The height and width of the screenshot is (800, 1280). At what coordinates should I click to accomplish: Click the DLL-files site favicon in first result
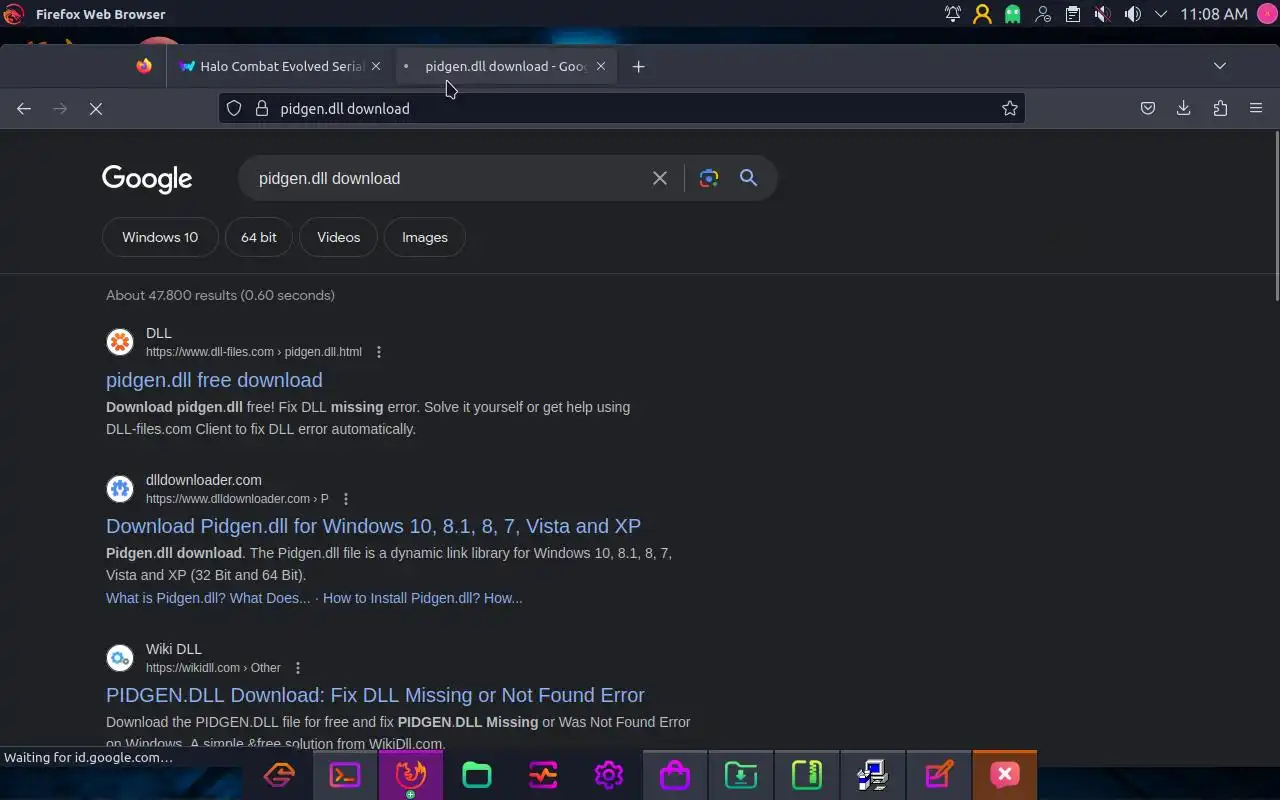tap(120, 342)
